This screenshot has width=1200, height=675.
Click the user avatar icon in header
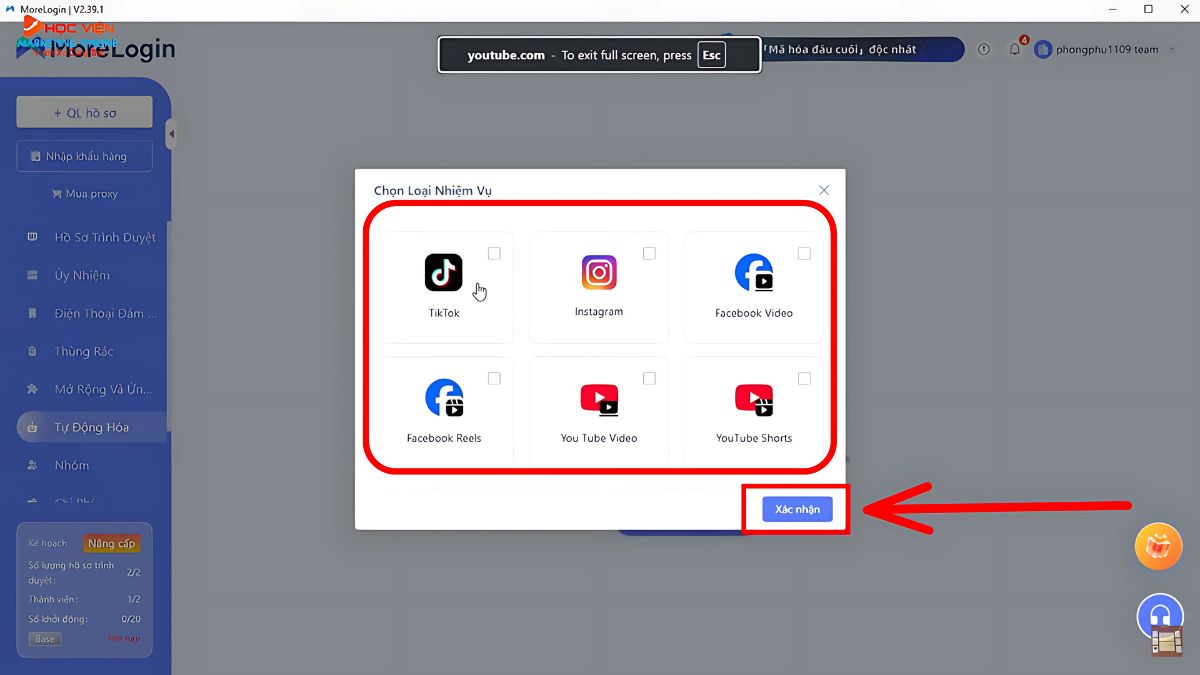point(1043,49)
